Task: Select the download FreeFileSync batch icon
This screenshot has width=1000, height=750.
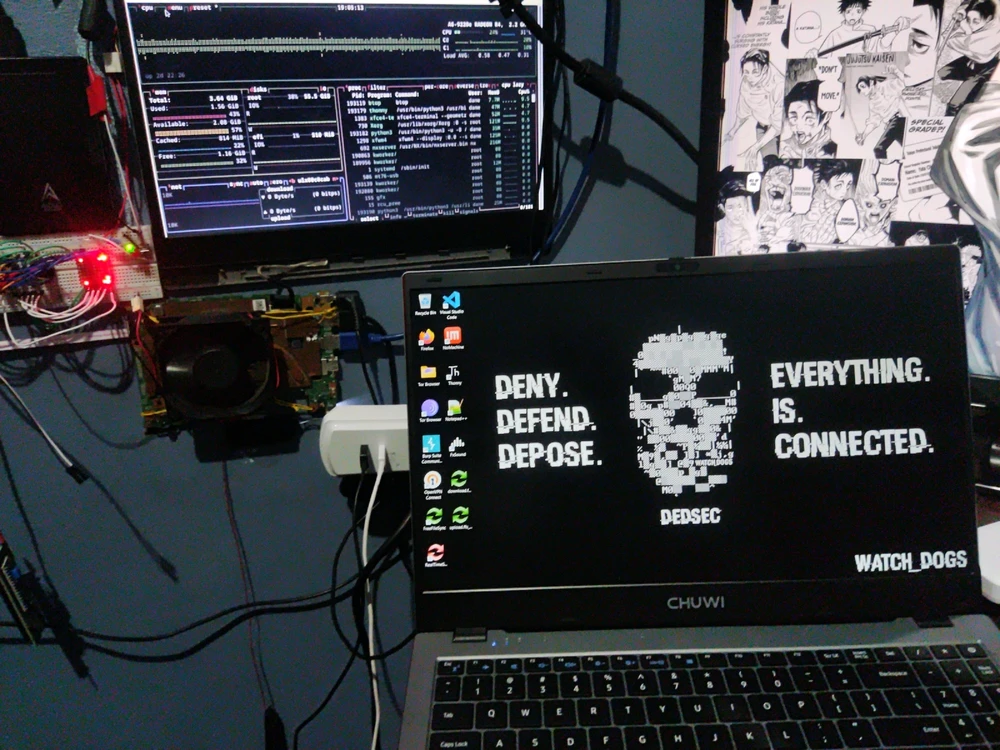Action: click(459, 481)
